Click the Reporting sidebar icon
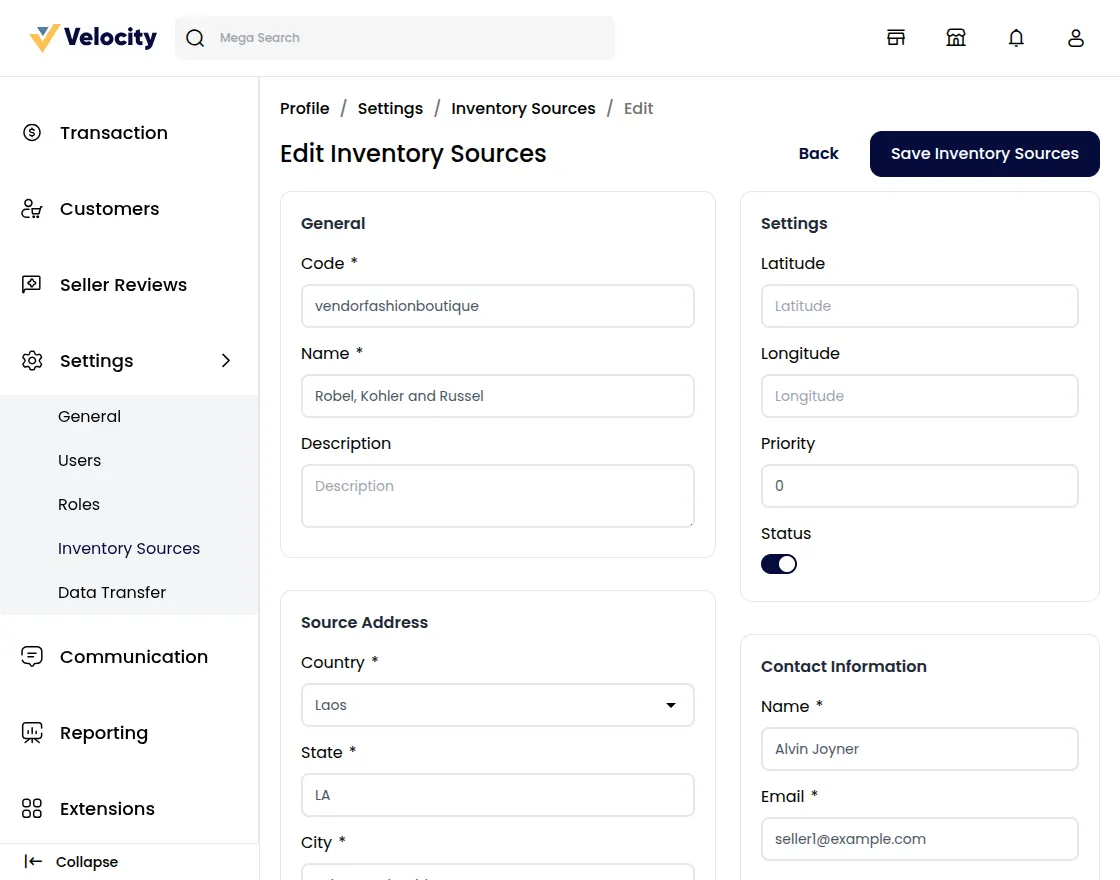This screenshot has width=1120, height=880. pos(32,733)
